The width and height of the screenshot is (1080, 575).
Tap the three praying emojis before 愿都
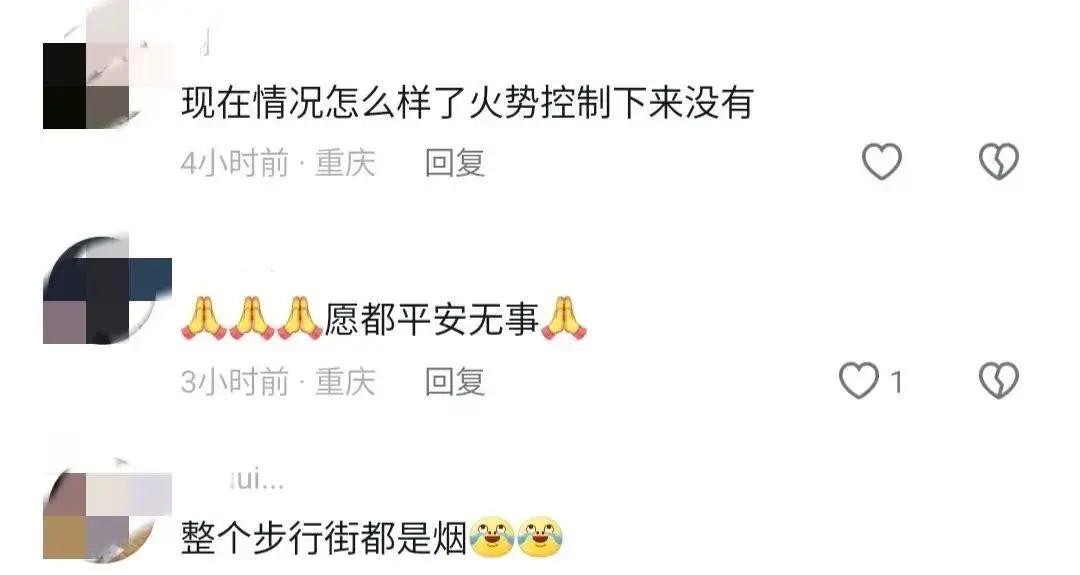click(x=252, y=319)
